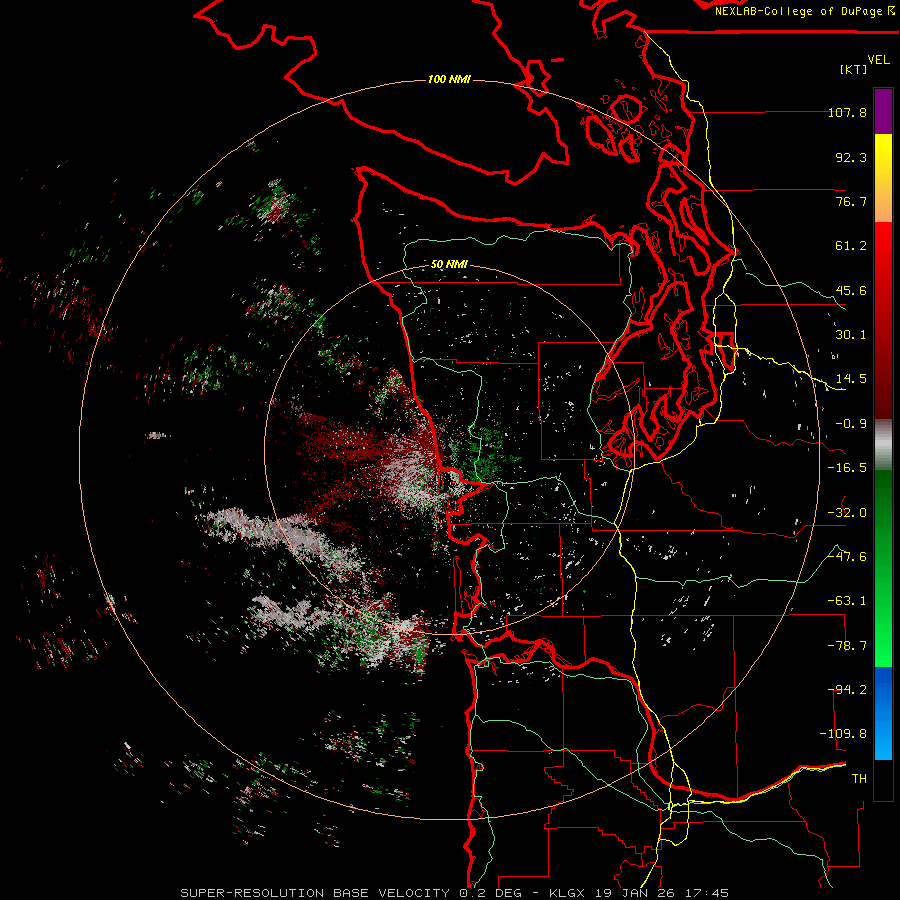900x900 pixels.
Task: Click the 50 NMI range ring label
Action: tap(449, 265)
